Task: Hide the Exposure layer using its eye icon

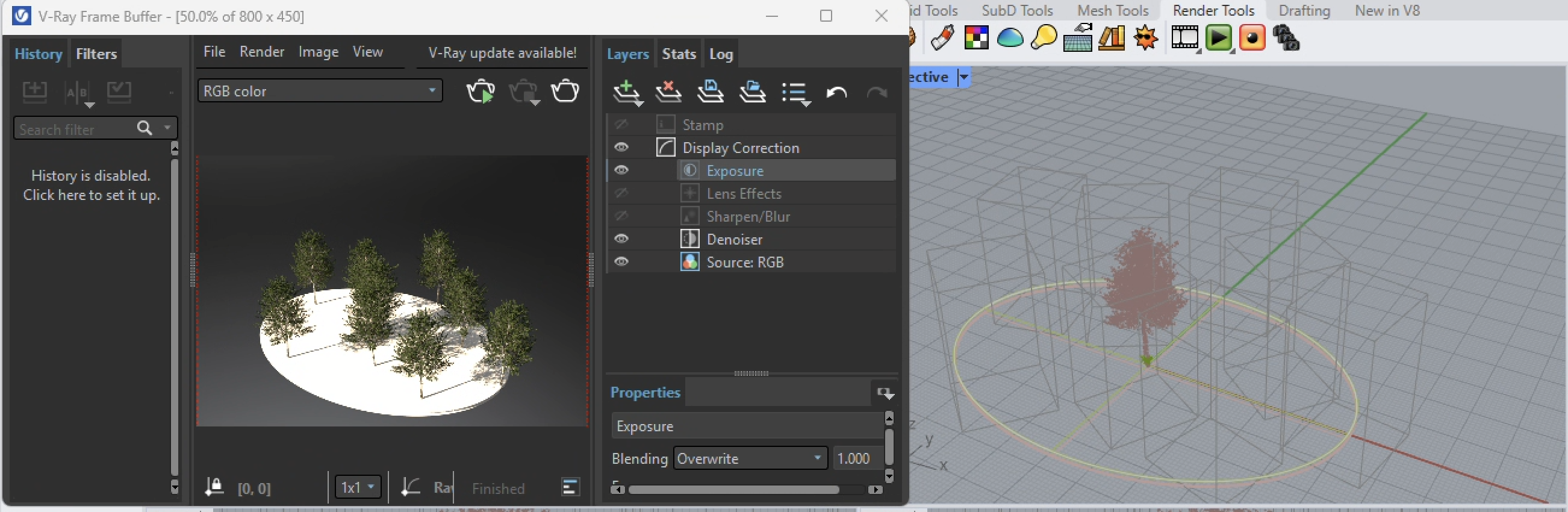Action: tap(621, 170)
